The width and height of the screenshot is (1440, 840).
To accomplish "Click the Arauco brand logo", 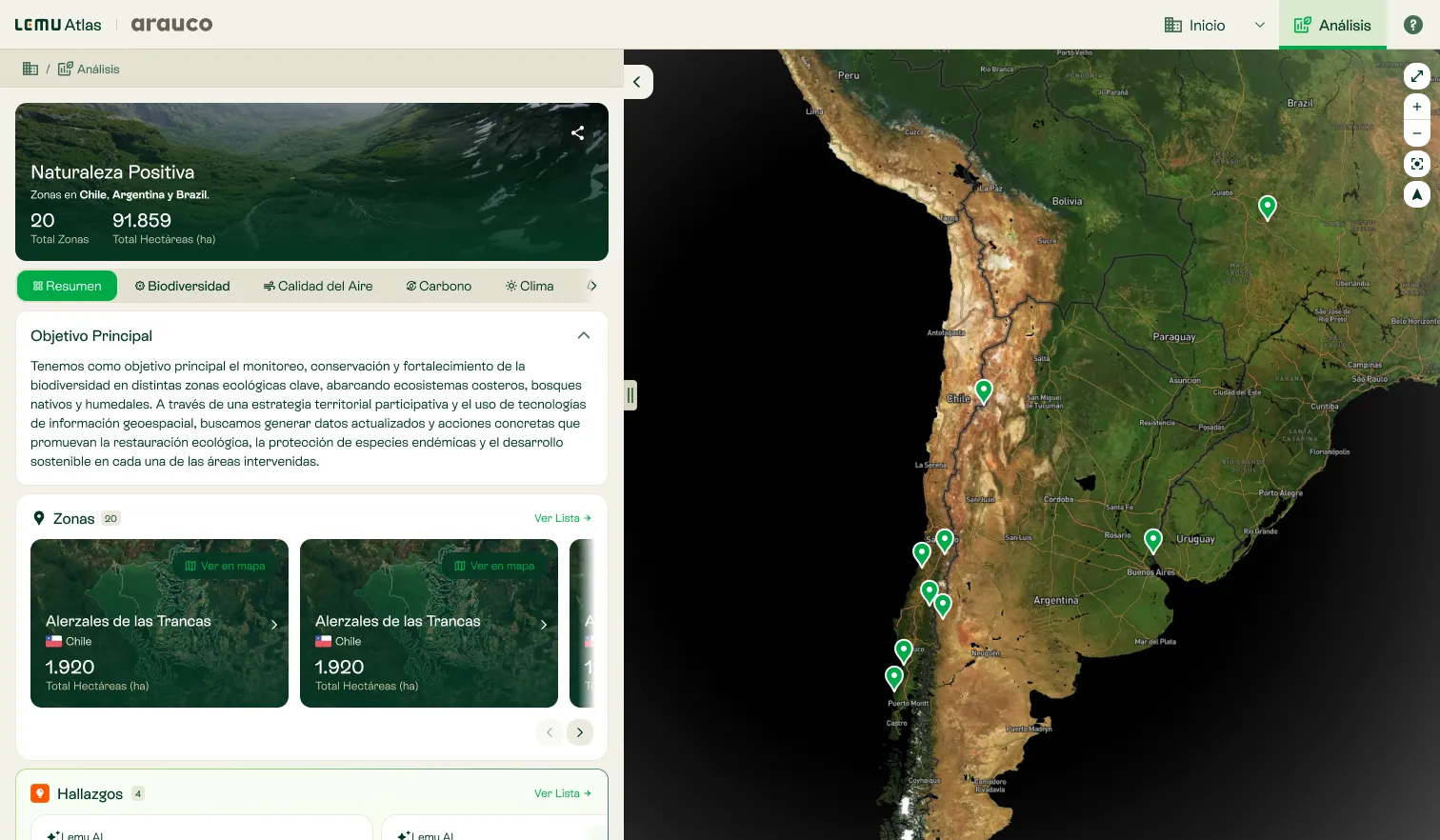I will (171, 25).
